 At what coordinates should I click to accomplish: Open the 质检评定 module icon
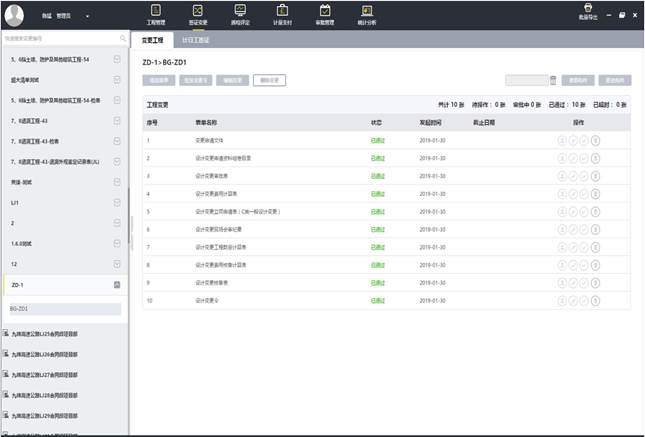[x=240, y=14]
